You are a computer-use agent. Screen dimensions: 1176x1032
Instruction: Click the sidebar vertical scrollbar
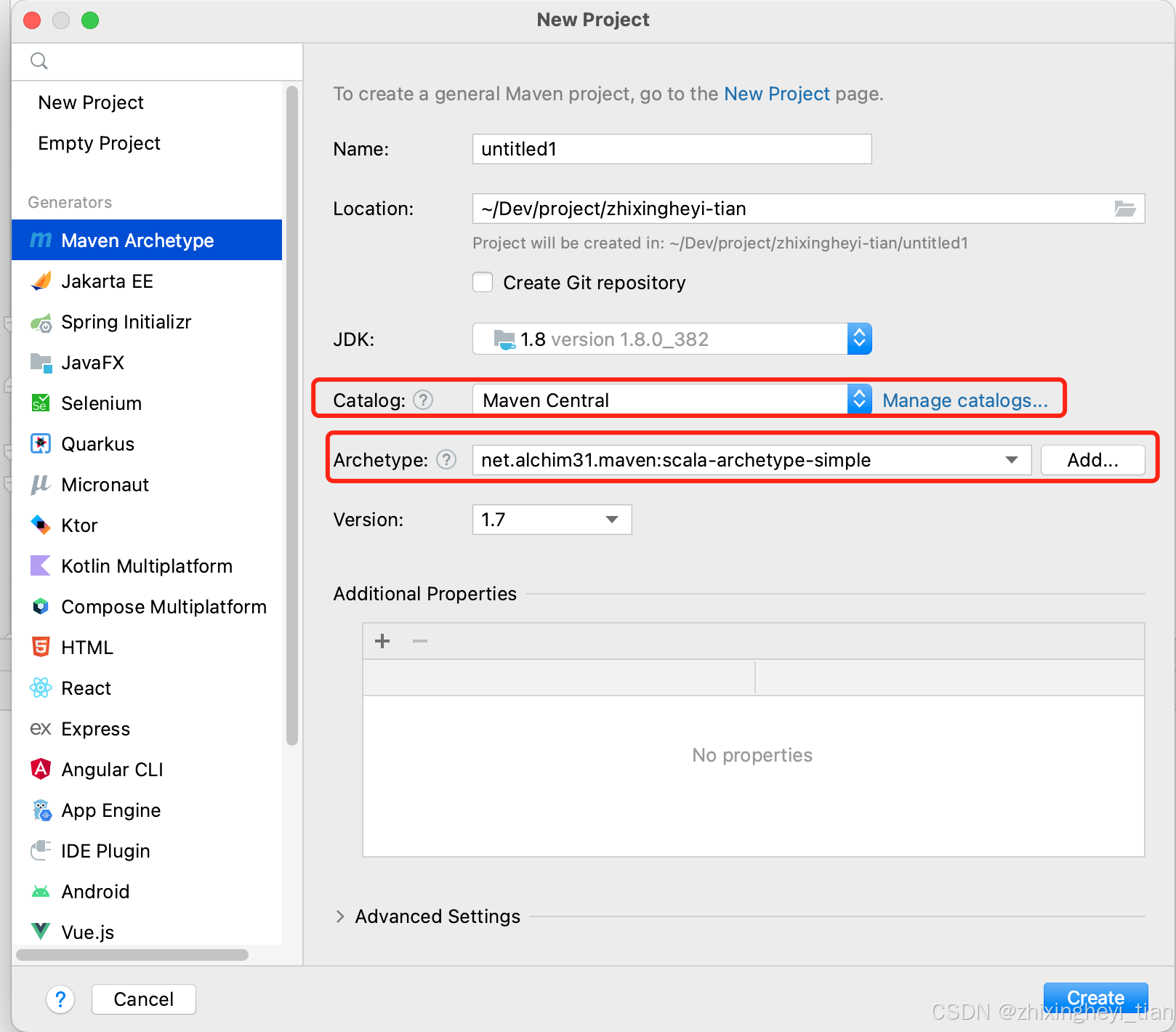[292, 416]
